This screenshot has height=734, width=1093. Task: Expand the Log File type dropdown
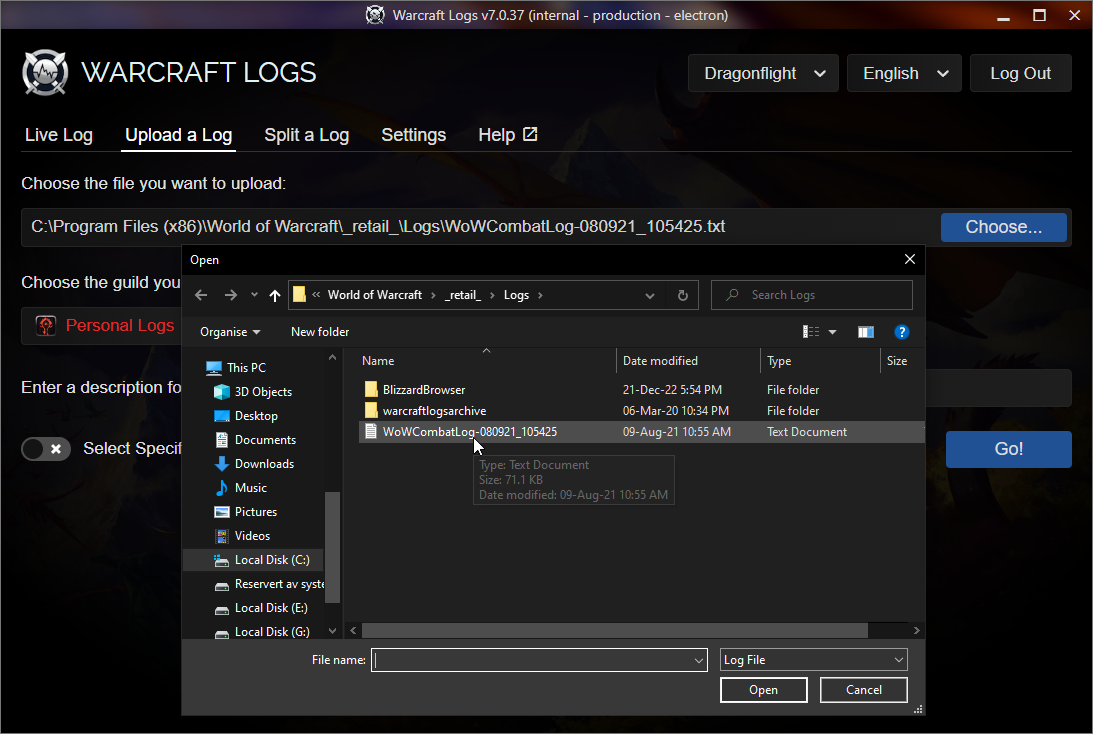(x=813, y=660)
